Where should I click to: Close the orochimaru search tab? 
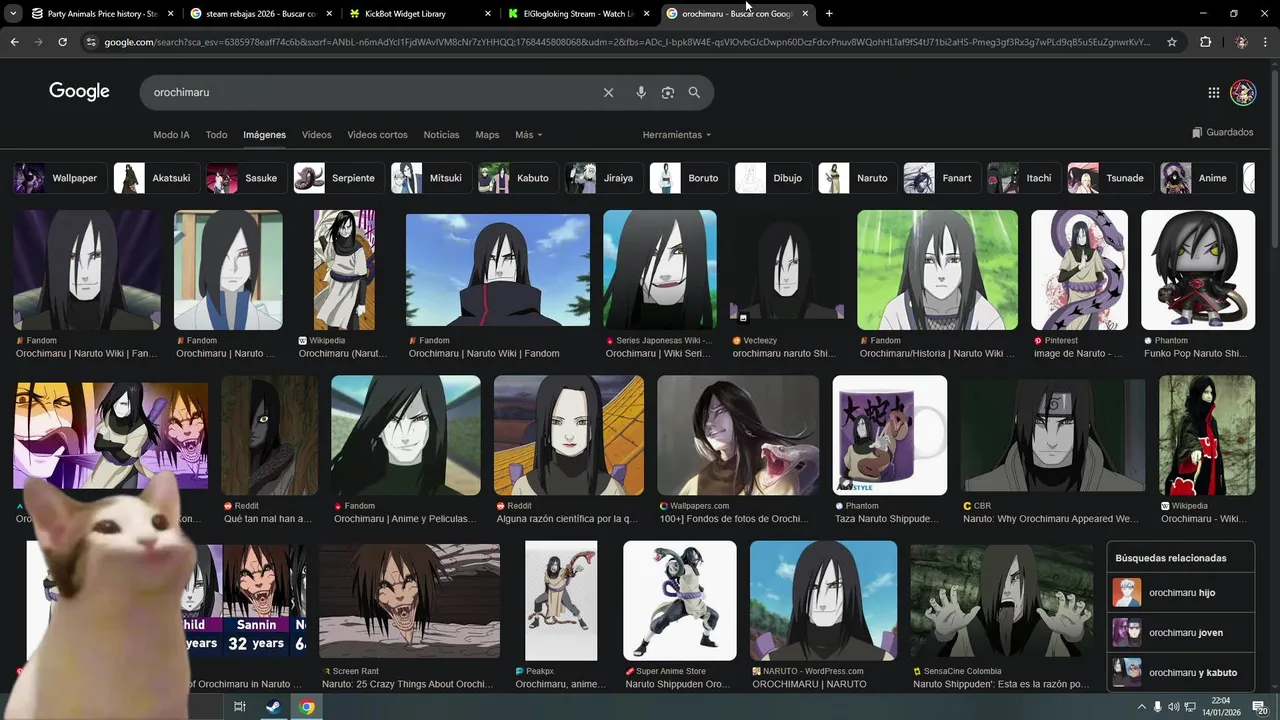(x=805, y=14)
